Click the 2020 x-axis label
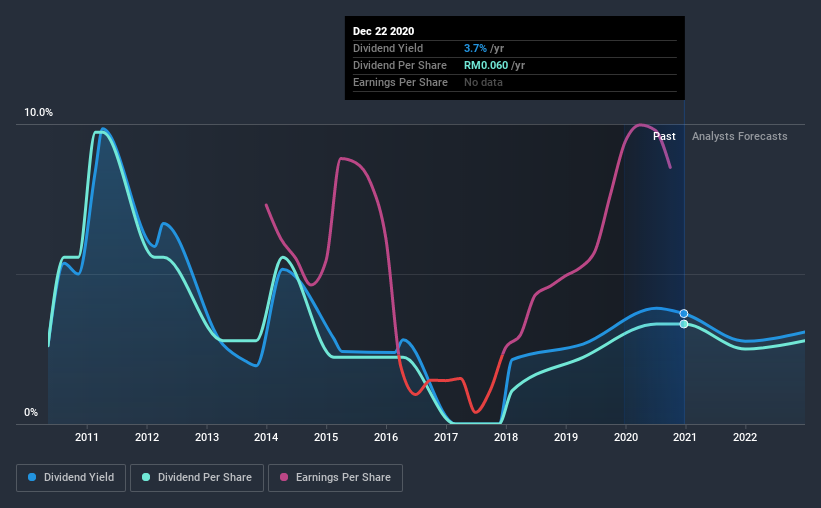 click(626, 437)
